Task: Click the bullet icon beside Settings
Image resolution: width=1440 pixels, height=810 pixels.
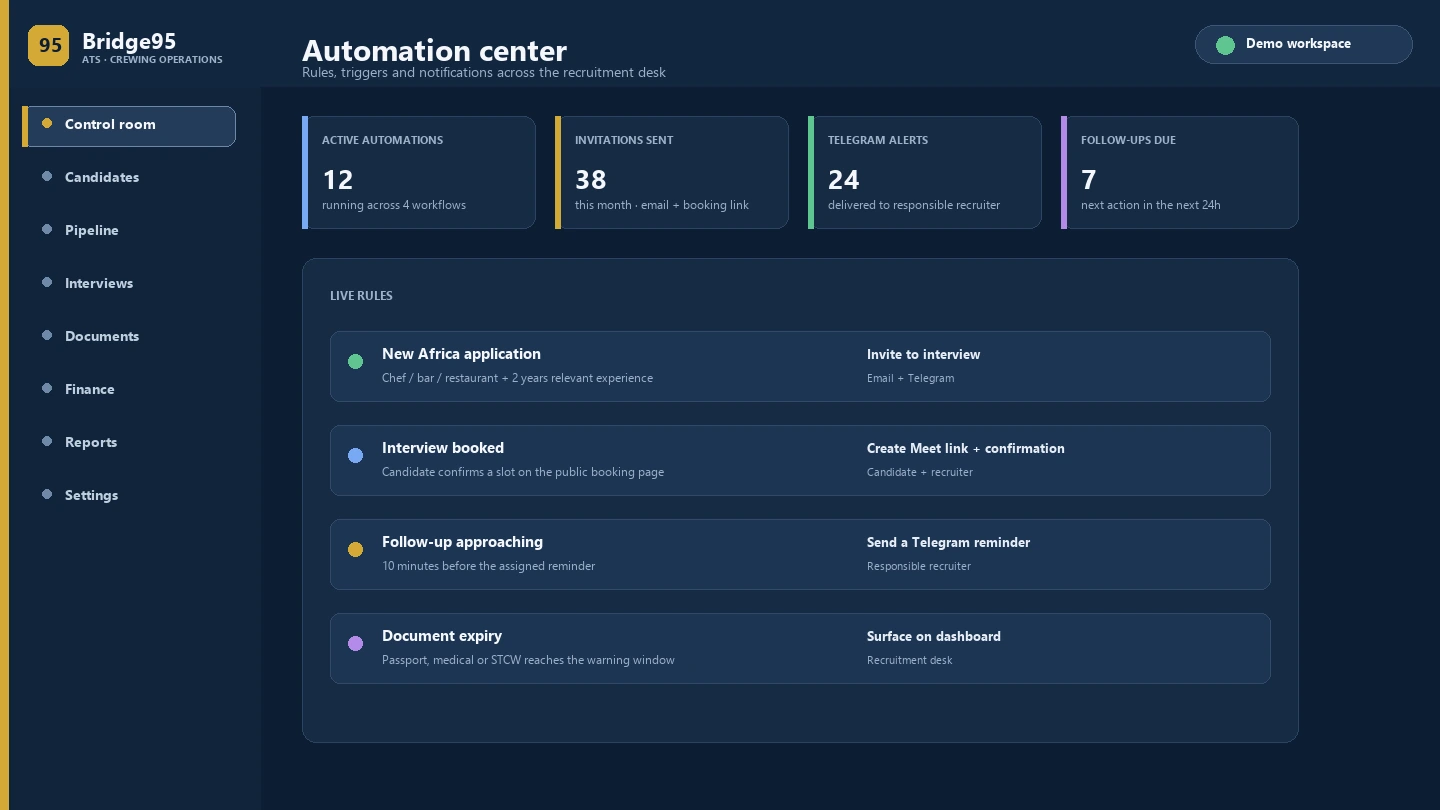Action: [x=47, y=495]
